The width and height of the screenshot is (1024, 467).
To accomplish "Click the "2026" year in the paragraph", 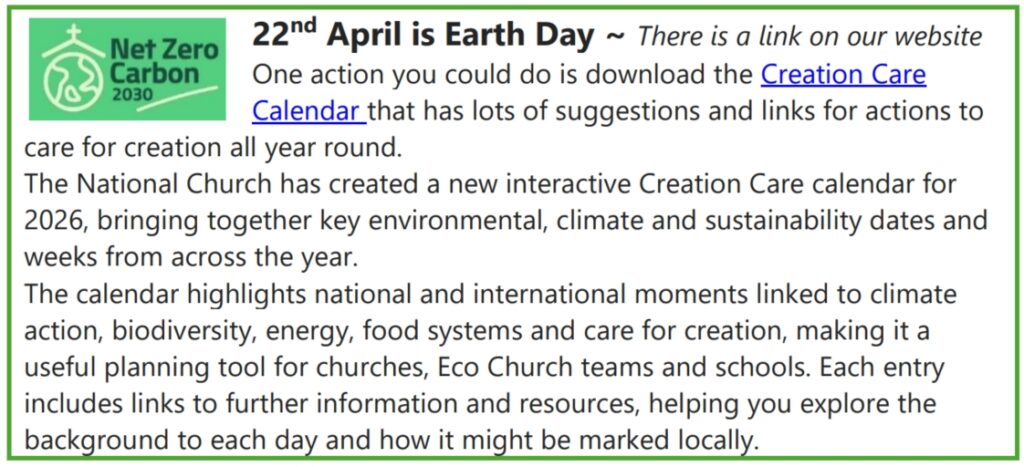I will tap(49, 220).
